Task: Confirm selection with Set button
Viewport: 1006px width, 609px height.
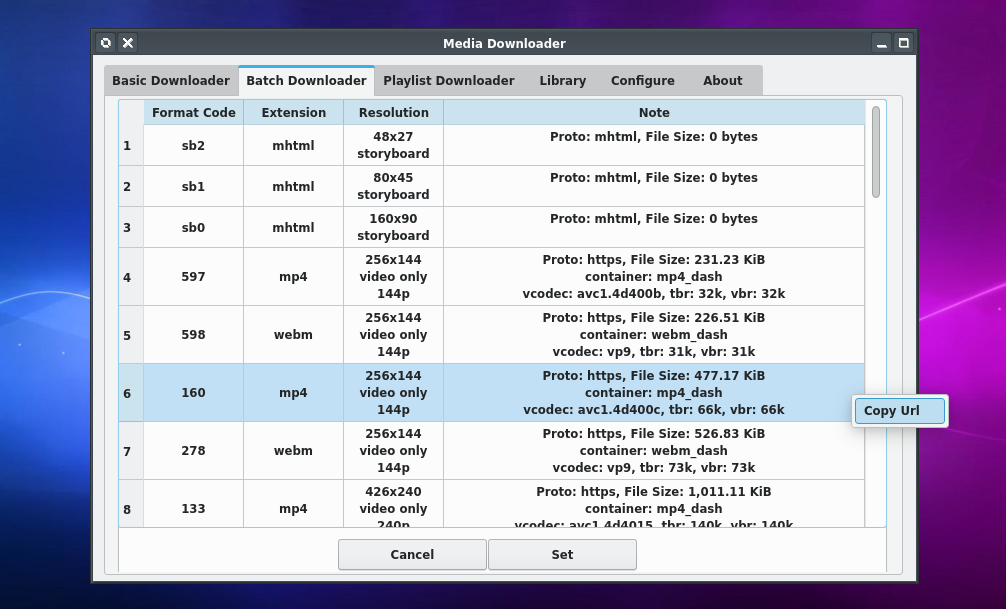Action: point(562,554)
